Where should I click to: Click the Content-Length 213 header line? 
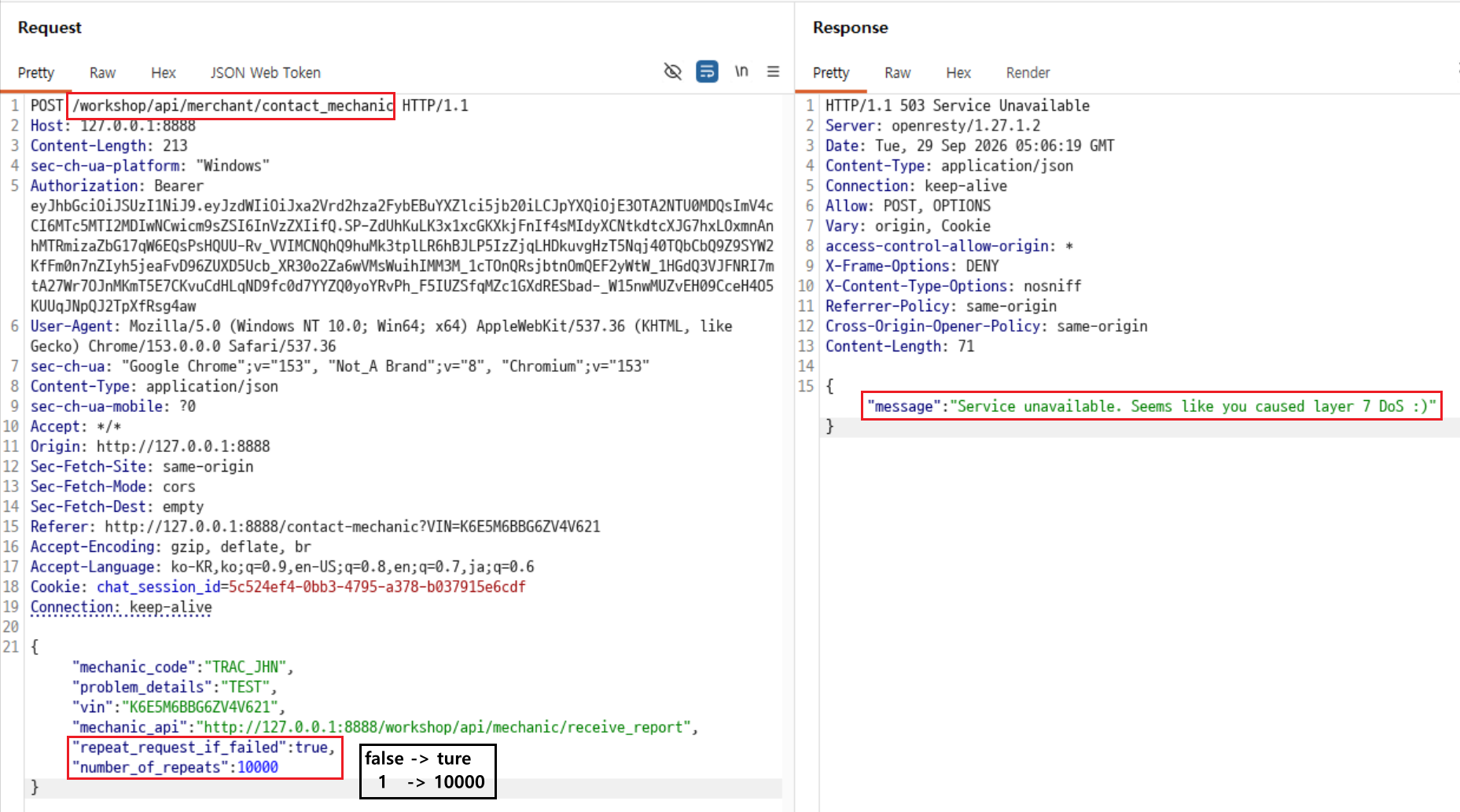coord(109,145)
